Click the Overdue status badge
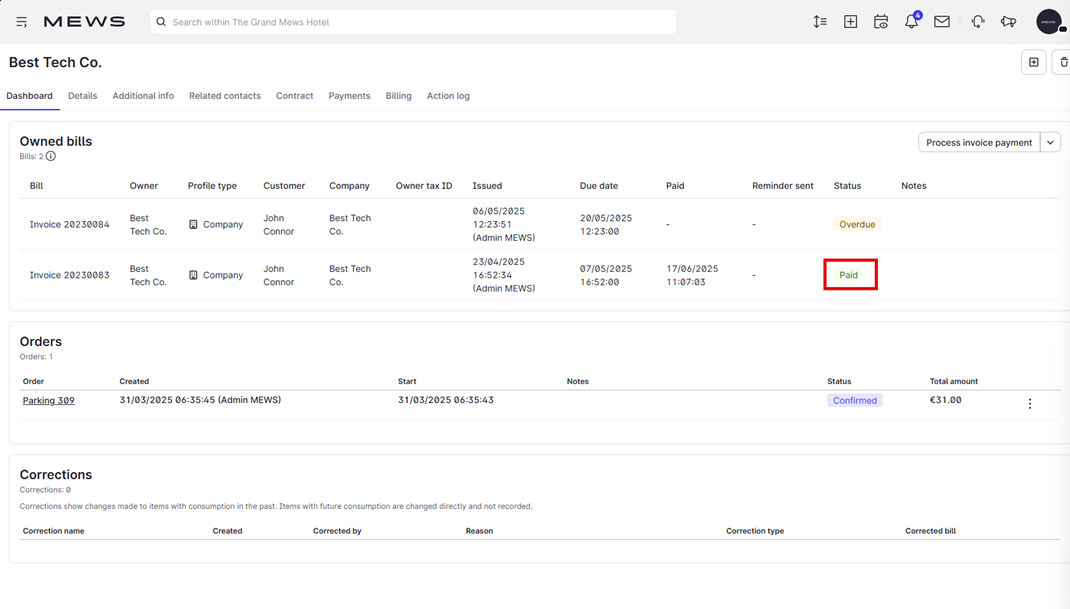This screenshot has height=609, width=1070. pyautogui.click(x=857, y=225)
